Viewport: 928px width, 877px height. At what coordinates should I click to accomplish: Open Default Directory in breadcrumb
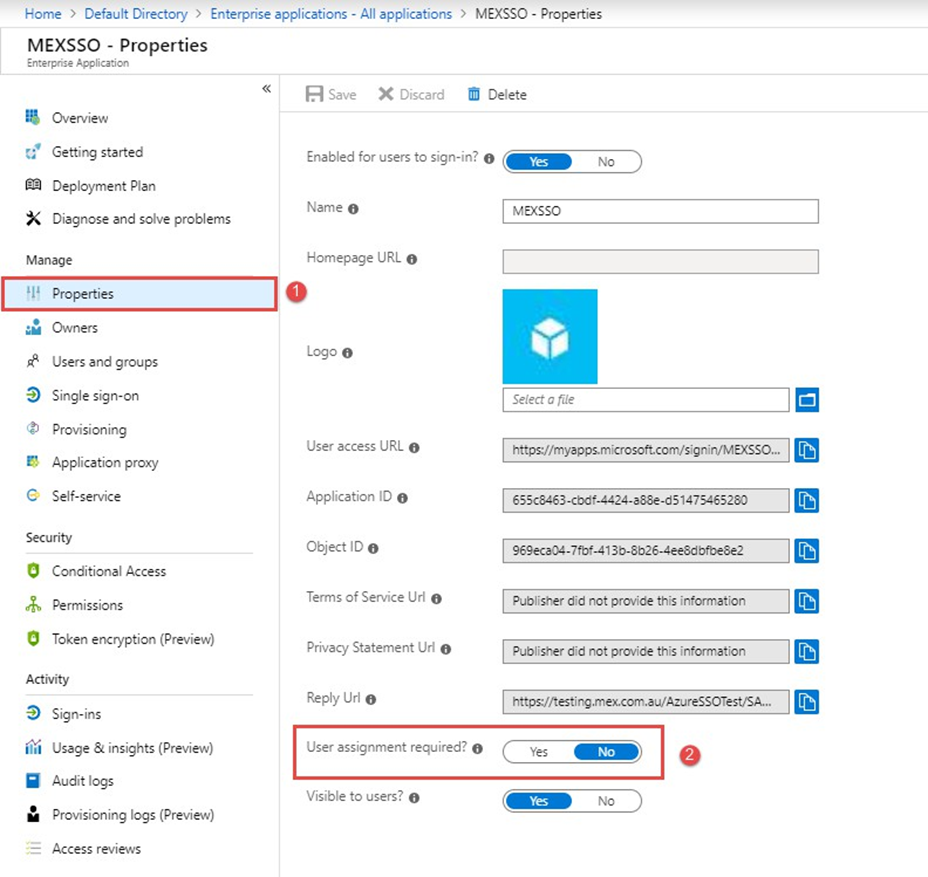(x=136, y=14)
